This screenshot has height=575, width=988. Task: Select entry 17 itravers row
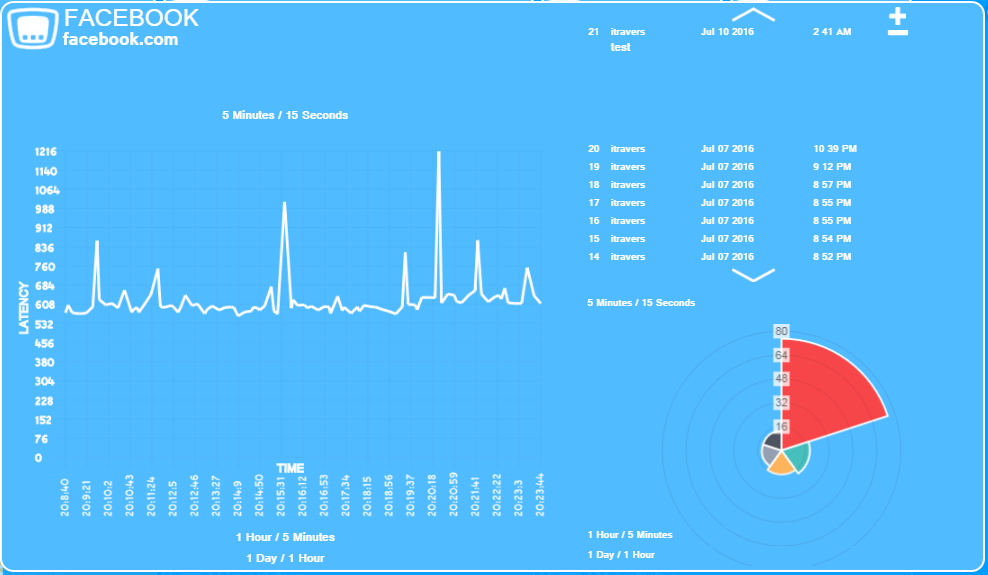pos(720,203)
